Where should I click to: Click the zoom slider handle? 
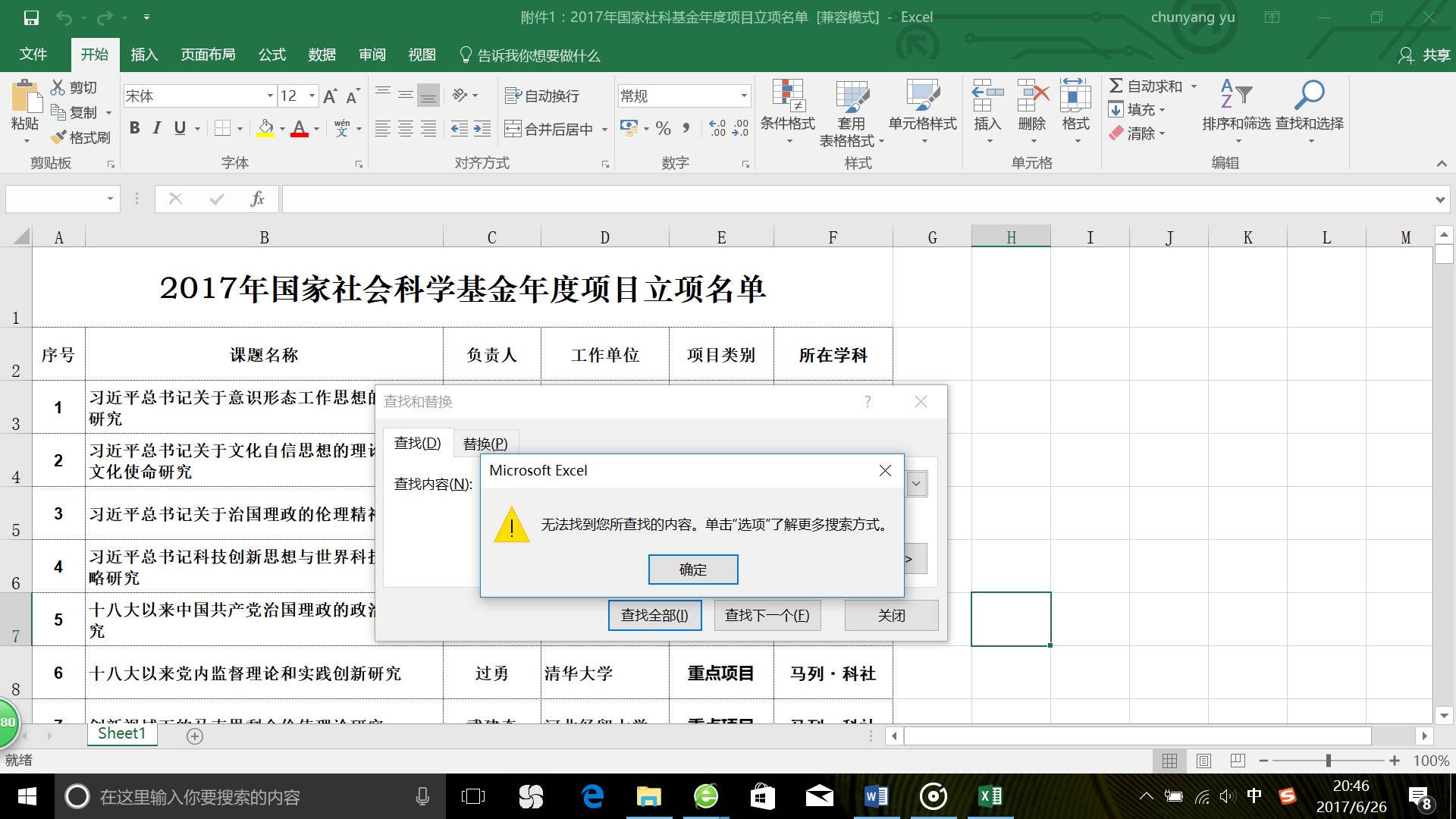(x=1328, y=761)
